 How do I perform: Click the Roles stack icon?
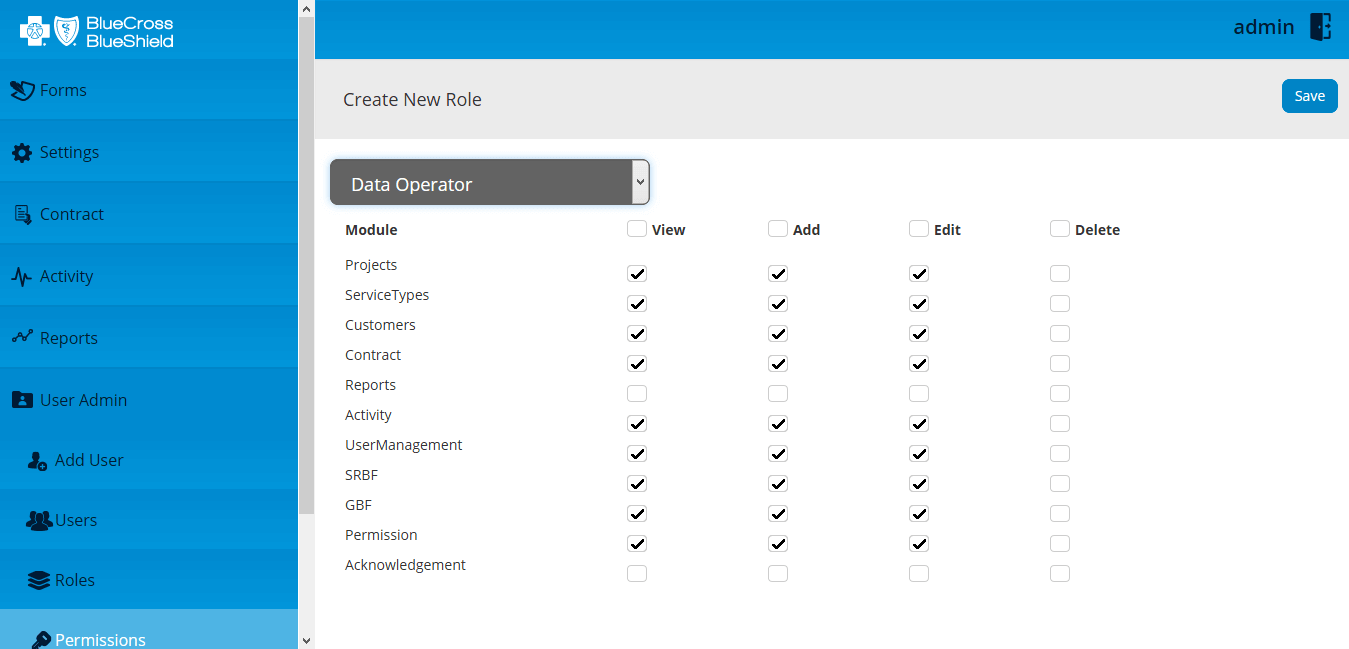click(38, 581)
